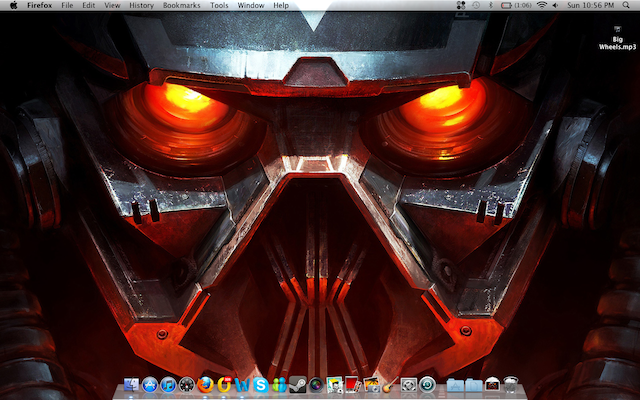Open the Wi-Fi status menu

(x=542, y=5)
